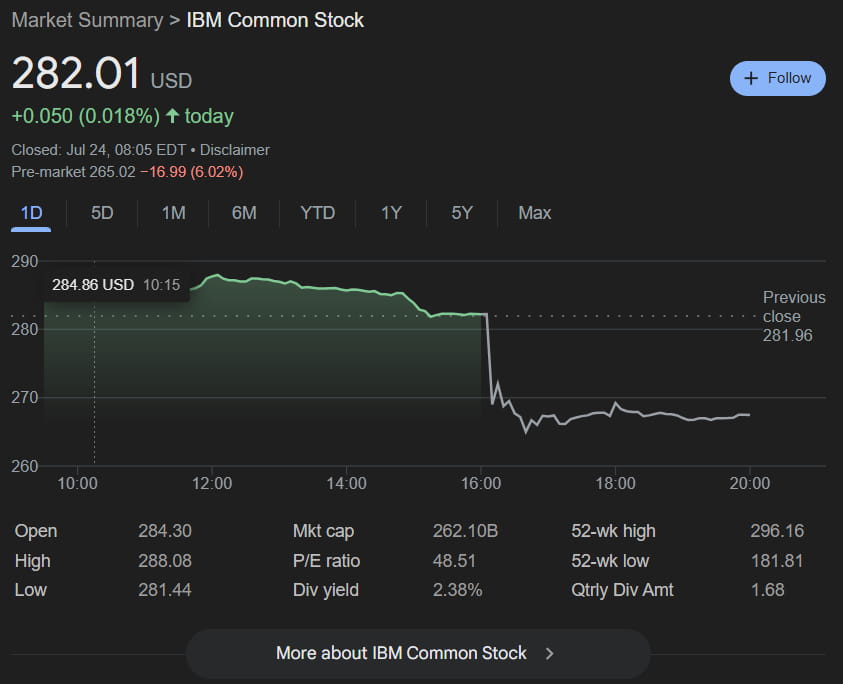Click the plus icon in Follow button
Image resolution: width=843 pixels, height=684 pixels.
[x=751, y=79]
